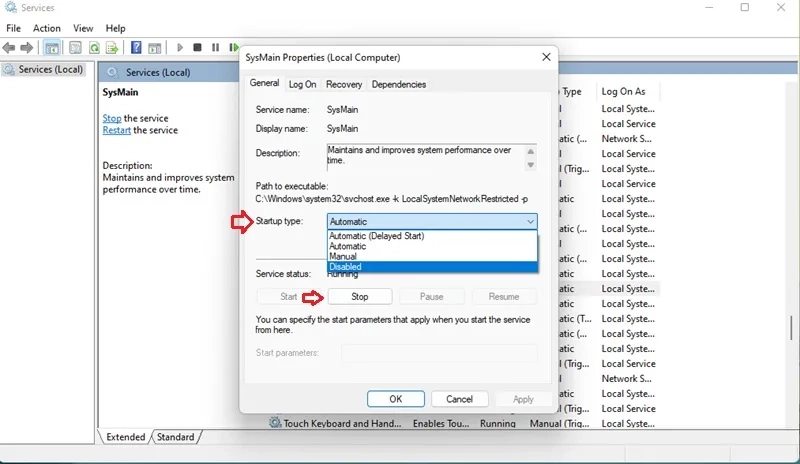Click the Back arrow toolbar icon
The image size is (800, 464).
(10, 47)
